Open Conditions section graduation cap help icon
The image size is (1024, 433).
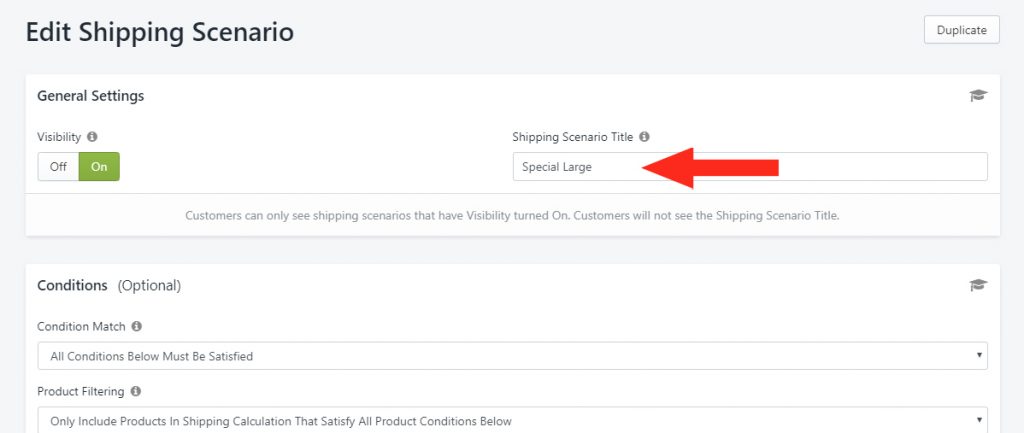[x=978, y=285]
